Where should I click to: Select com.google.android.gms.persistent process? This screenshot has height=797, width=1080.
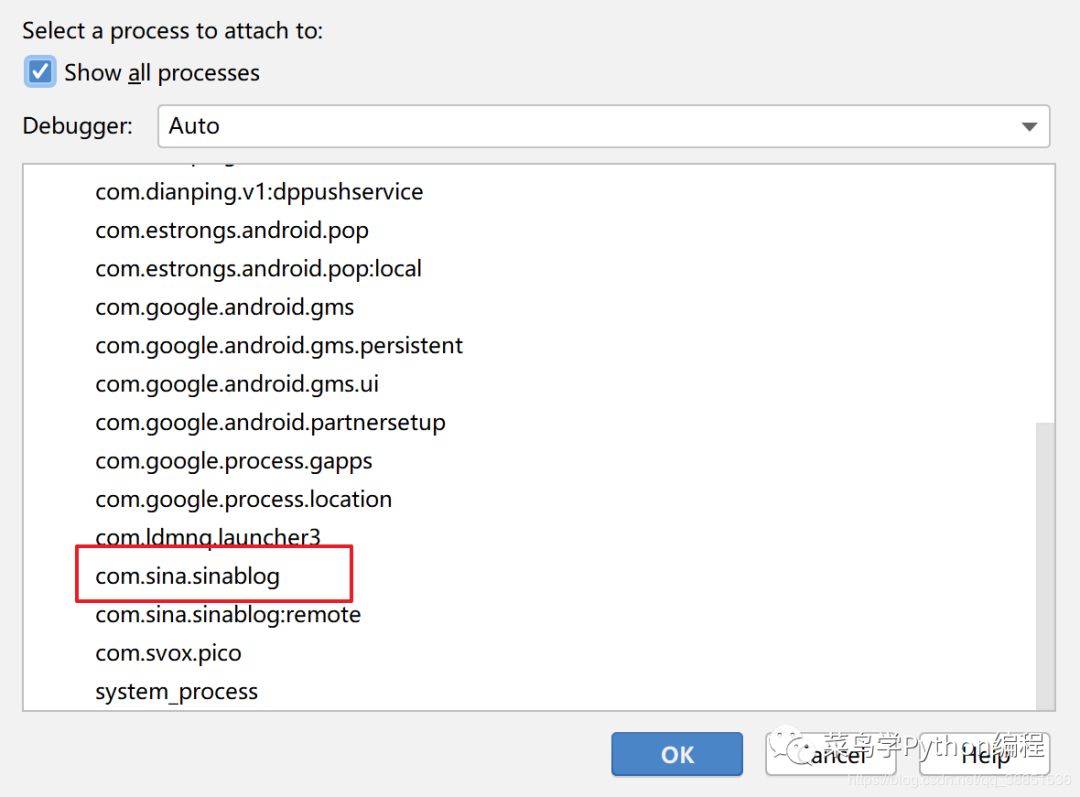pyautogui.click(x=279, y=345)
